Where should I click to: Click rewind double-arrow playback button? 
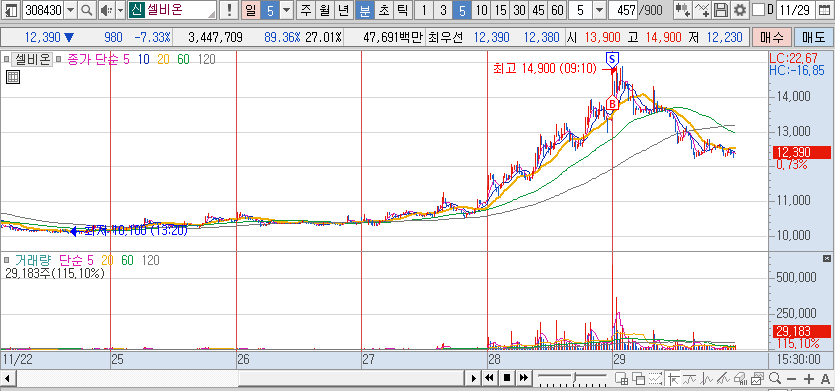(489, 378)
